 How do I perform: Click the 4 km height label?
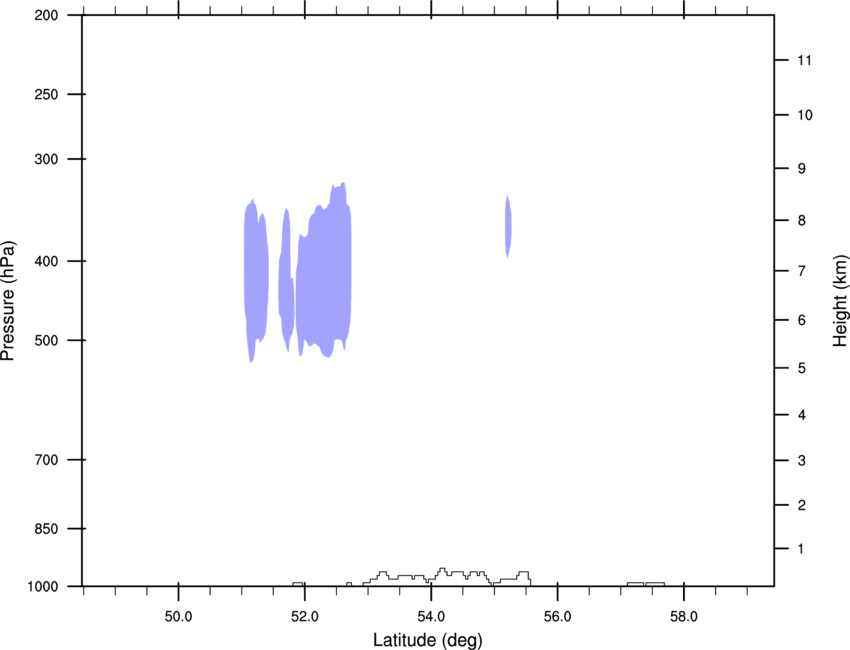pyautogui.click(x=802, y=415)
